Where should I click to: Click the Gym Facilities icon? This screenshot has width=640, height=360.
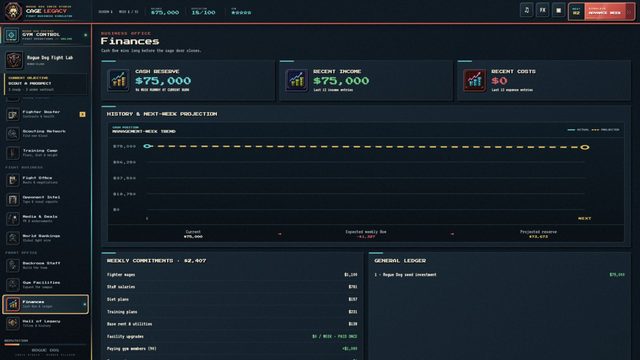(13, 284)
